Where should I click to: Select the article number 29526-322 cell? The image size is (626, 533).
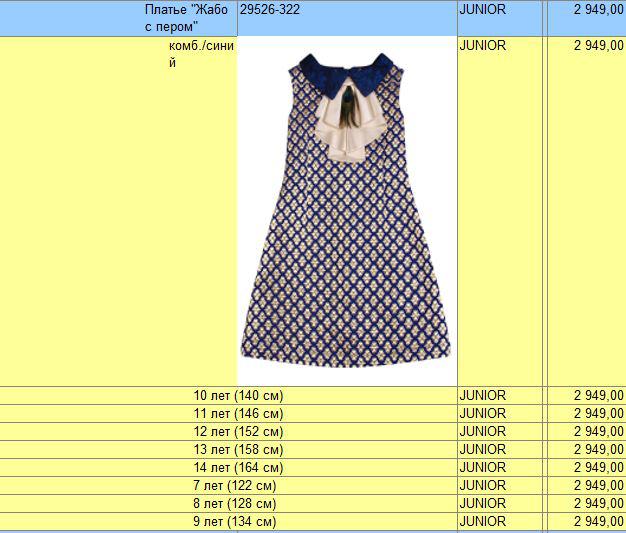[270, 10]
